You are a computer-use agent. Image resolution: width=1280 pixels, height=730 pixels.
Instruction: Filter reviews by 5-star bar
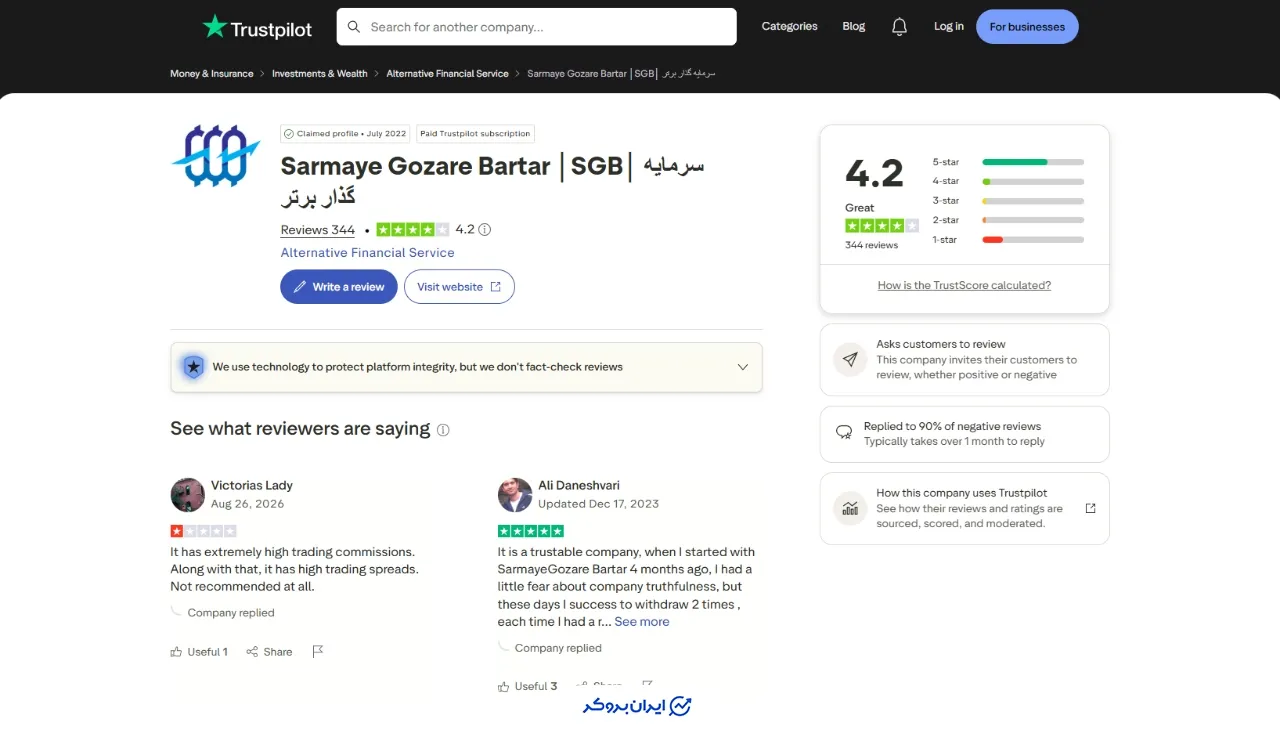(x=1033, y=162)
